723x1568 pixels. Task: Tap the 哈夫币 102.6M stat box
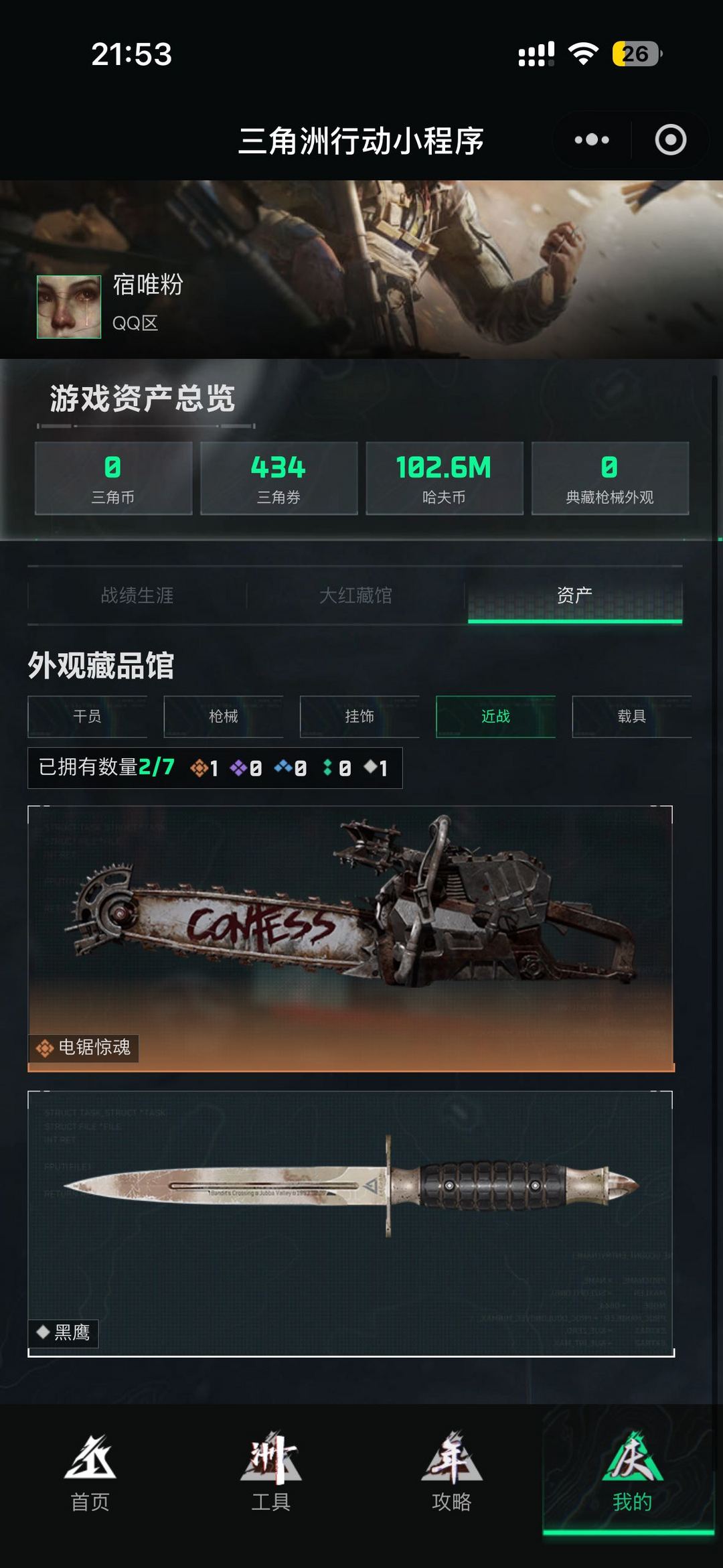445,478
